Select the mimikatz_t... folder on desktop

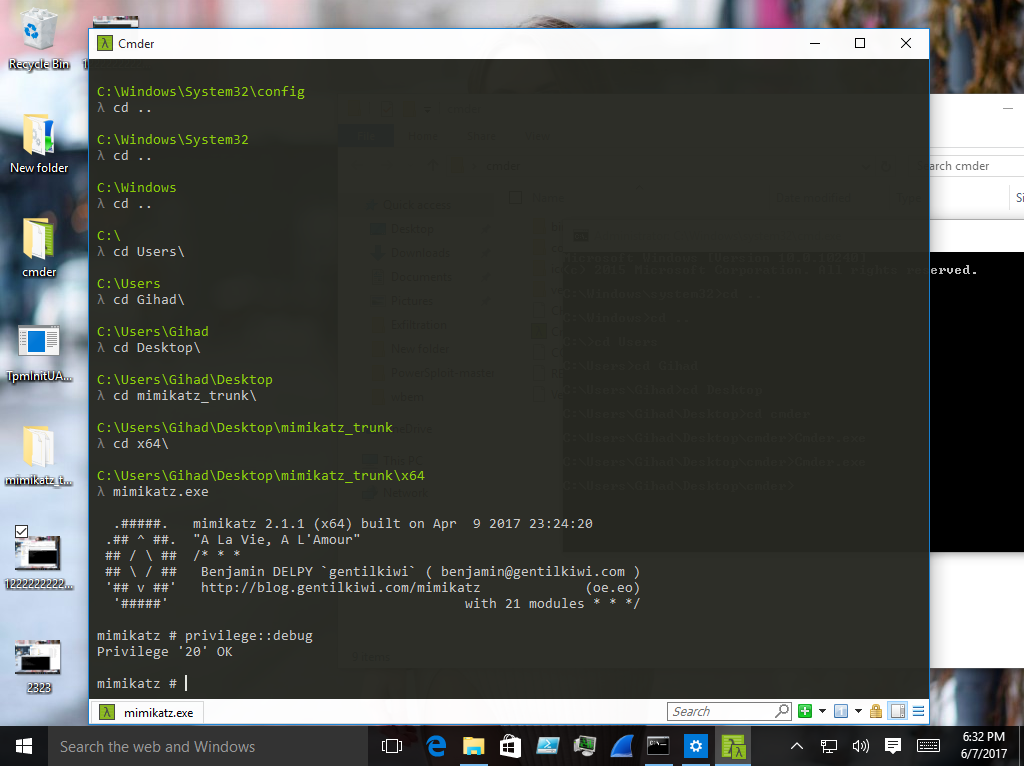click(39, 456)
